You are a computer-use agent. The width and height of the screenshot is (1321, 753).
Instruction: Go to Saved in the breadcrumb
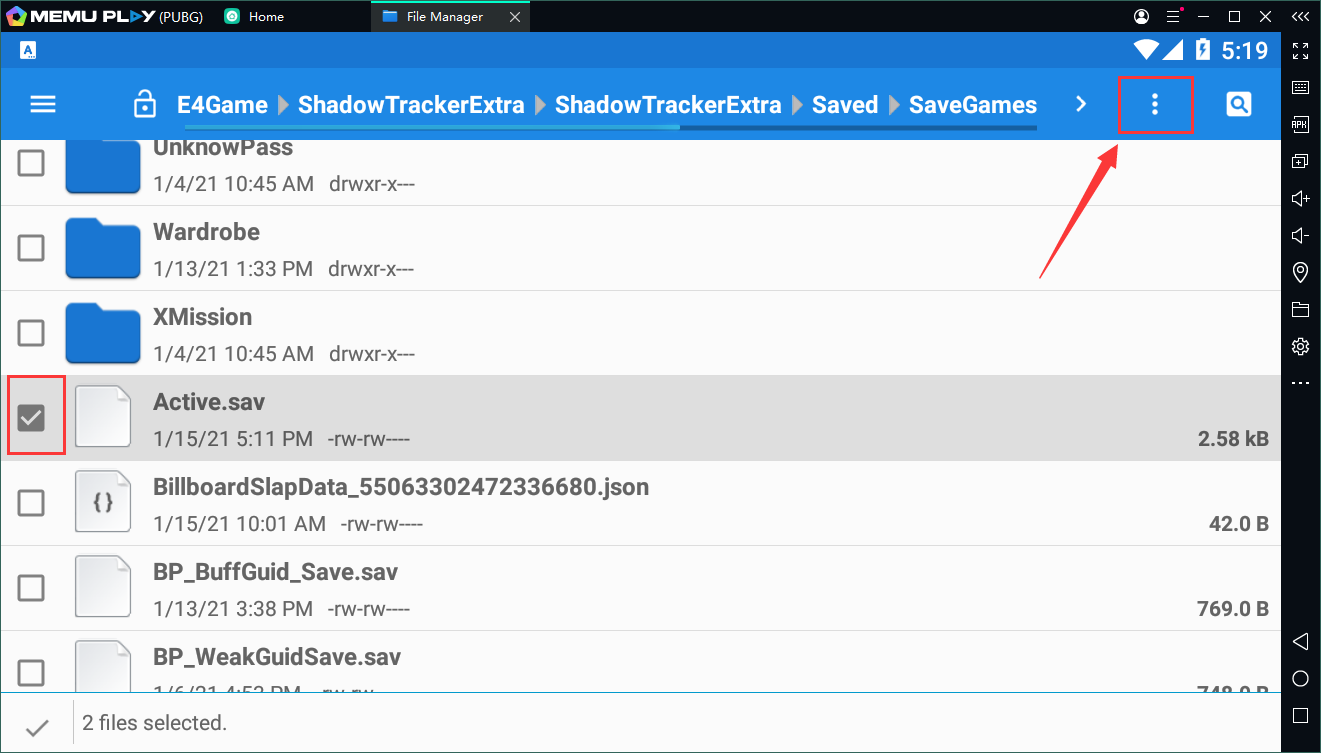click(x=844, y=105)
